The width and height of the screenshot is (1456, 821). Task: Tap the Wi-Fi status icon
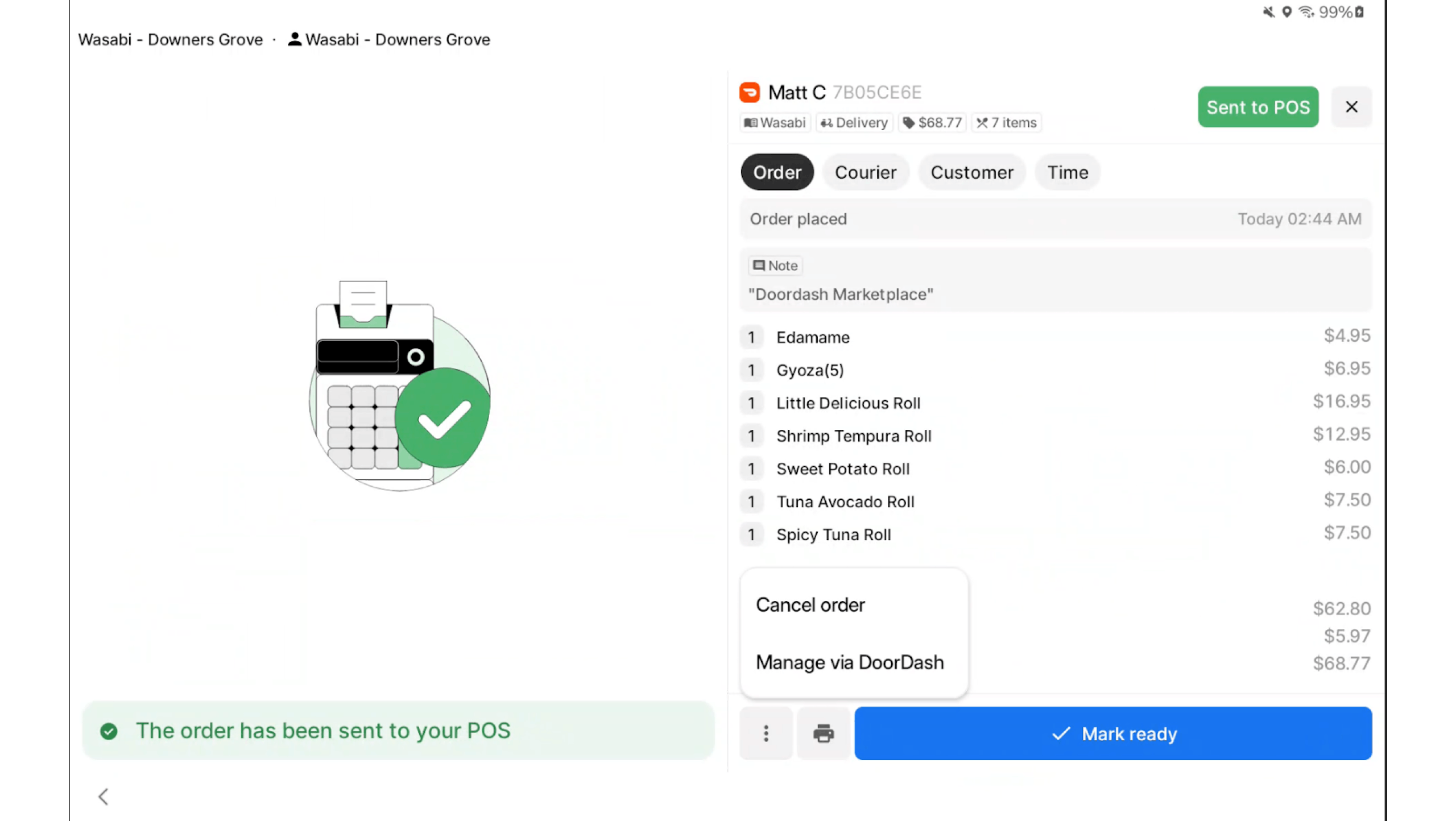1306,12
